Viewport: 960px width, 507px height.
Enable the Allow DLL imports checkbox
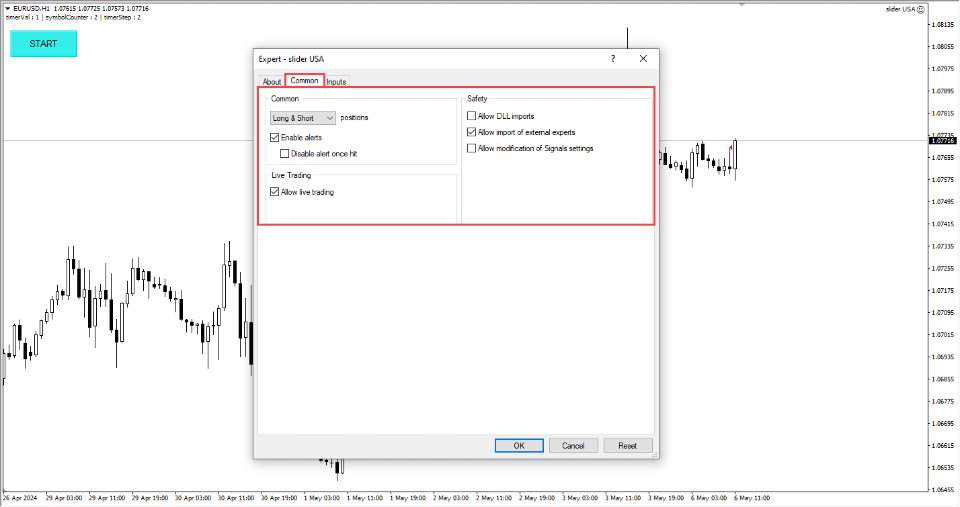click(472, 116)
